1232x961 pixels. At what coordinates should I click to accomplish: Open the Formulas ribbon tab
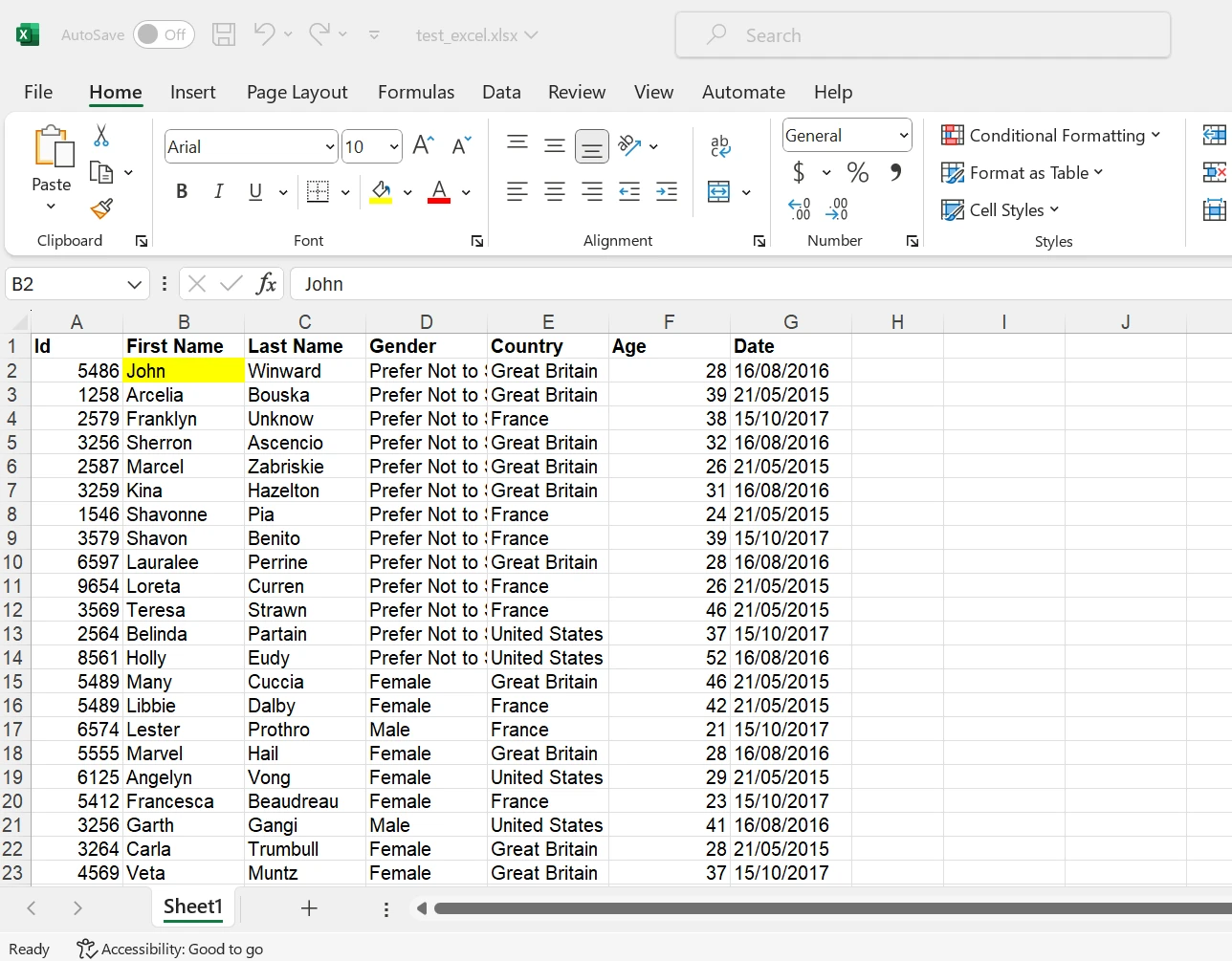[x=416, y=92]
